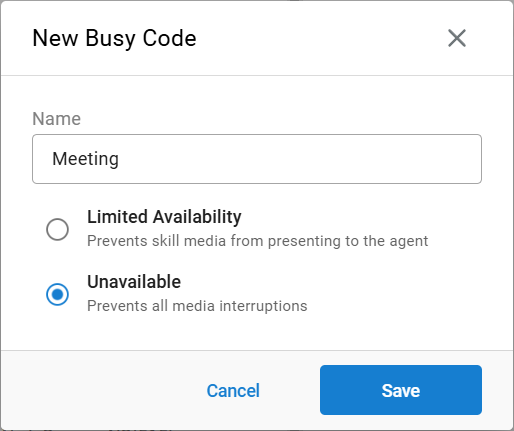Close the New Busy Code dialog
Screen dimensions: 514x431
point(457,38)
